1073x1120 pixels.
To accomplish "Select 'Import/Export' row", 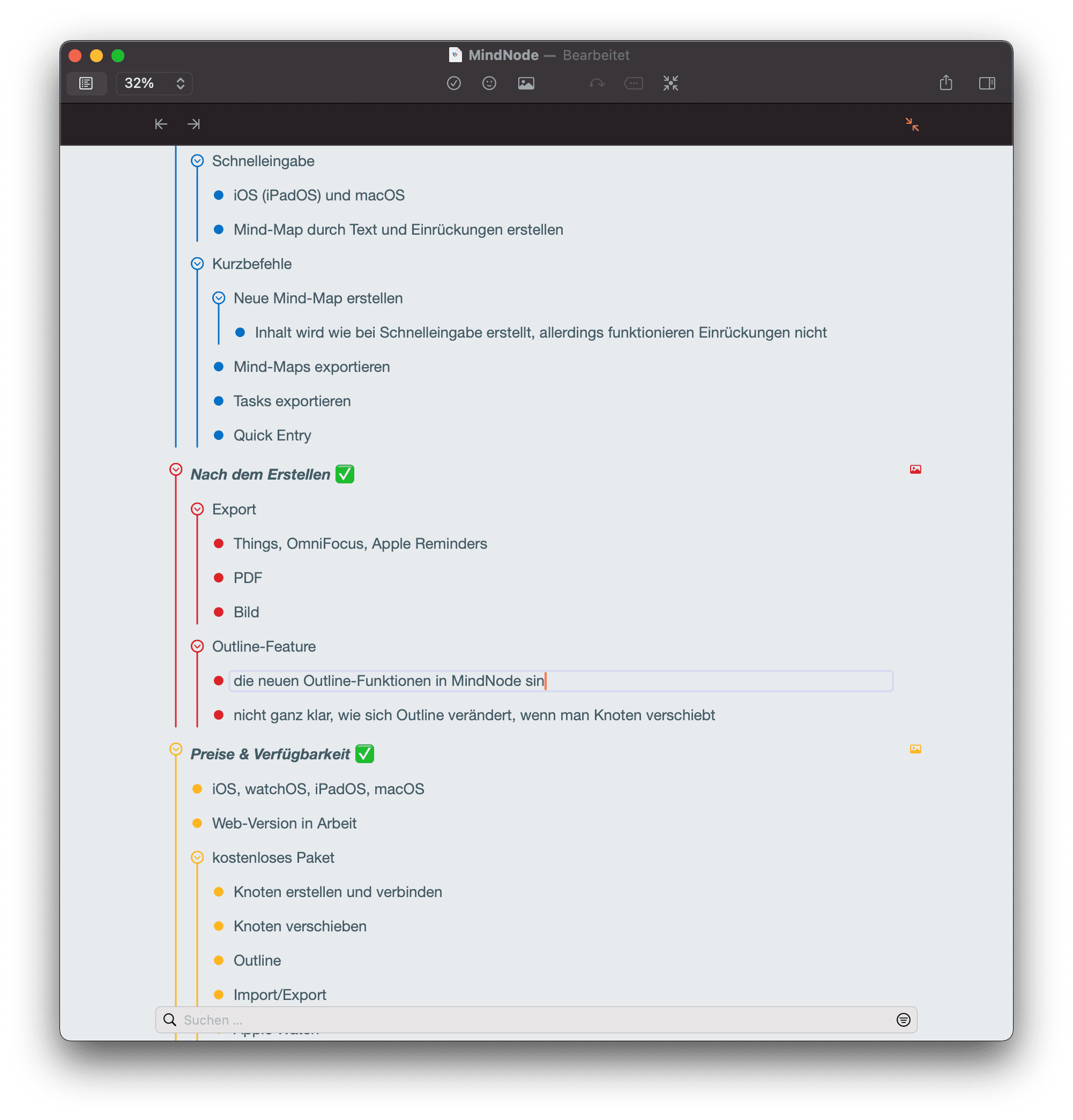I will [x=280, y=995].
